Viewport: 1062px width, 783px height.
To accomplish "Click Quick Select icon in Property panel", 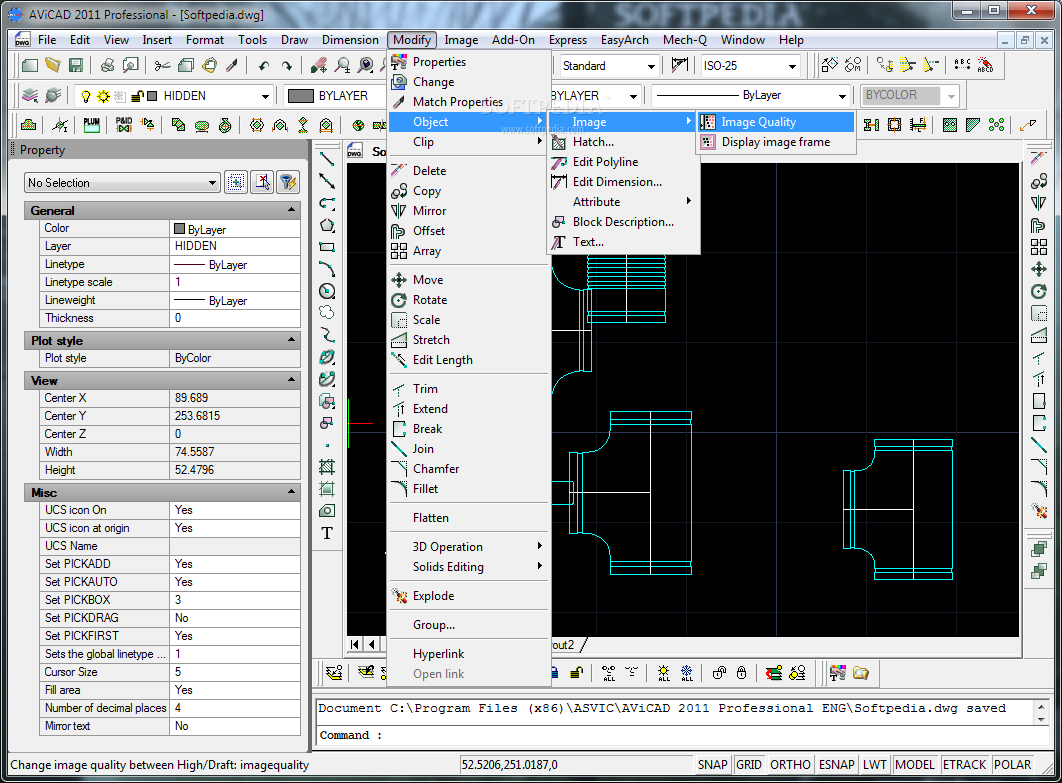I will point(236,182).
